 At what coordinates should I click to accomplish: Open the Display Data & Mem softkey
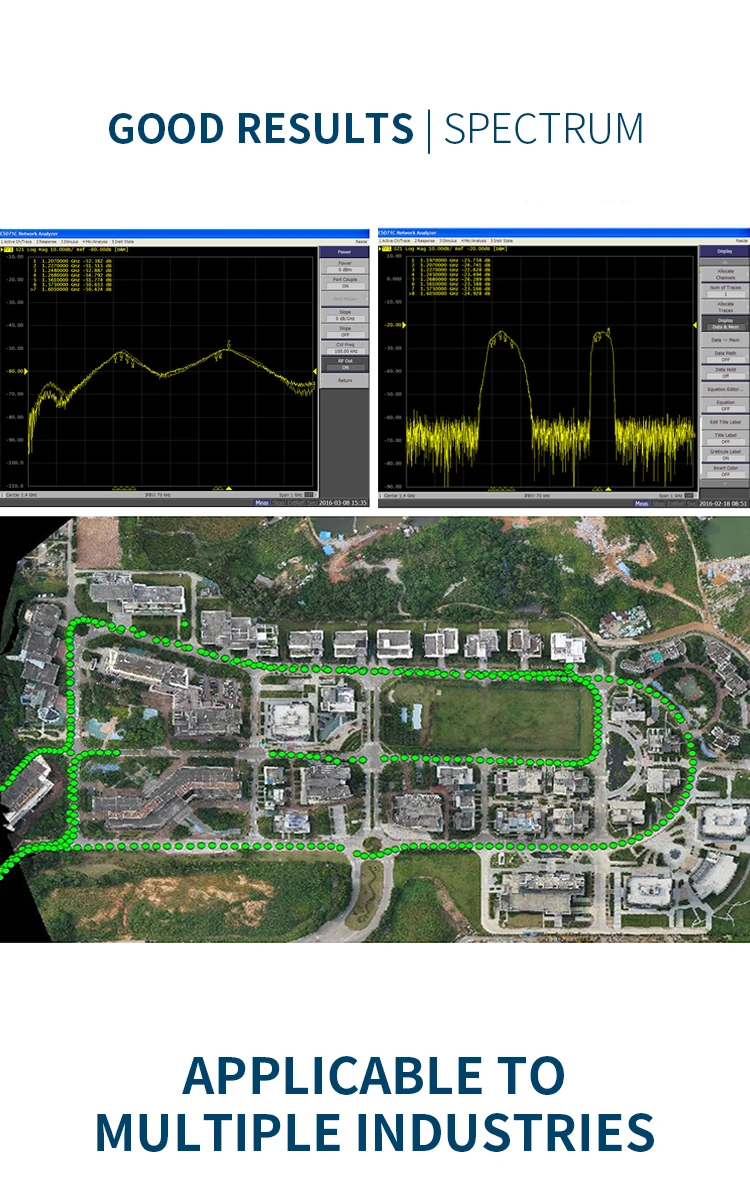725,324
